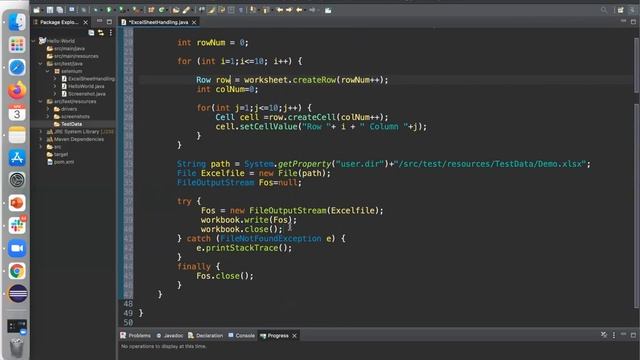Image resolution: width=640 pixels, height=360 pixels.
Task: Open Firefox from the dock
Action: [17, 90]
